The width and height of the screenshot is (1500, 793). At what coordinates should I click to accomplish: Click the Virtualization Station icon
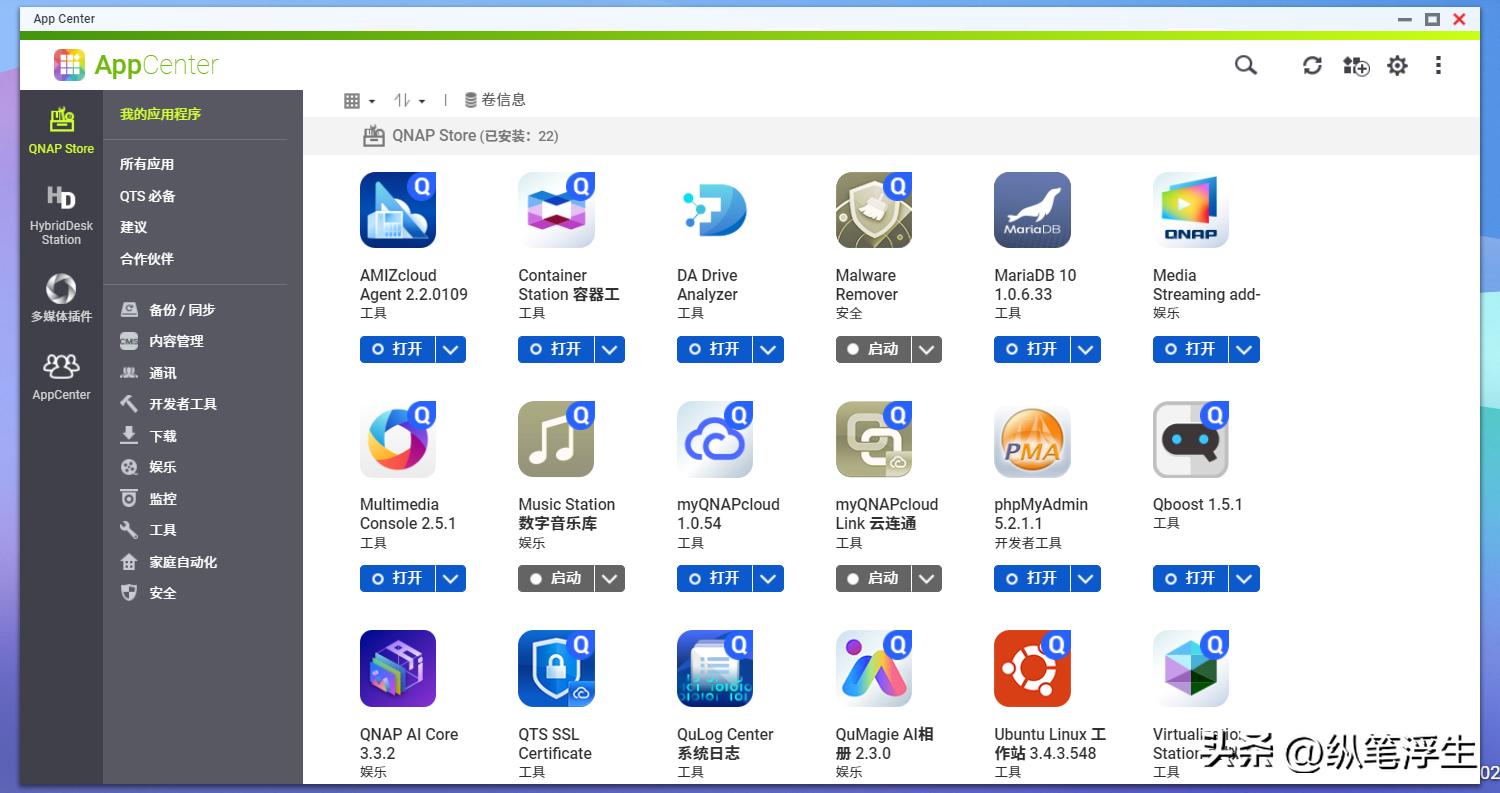(1191, 668)
